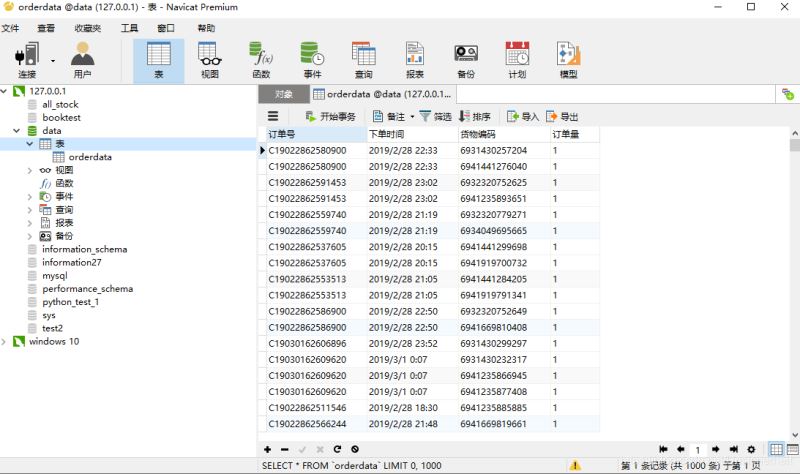The image size is (800, 474).
Task: Open the 收藏夹 menu
Action: click(88, 28)
